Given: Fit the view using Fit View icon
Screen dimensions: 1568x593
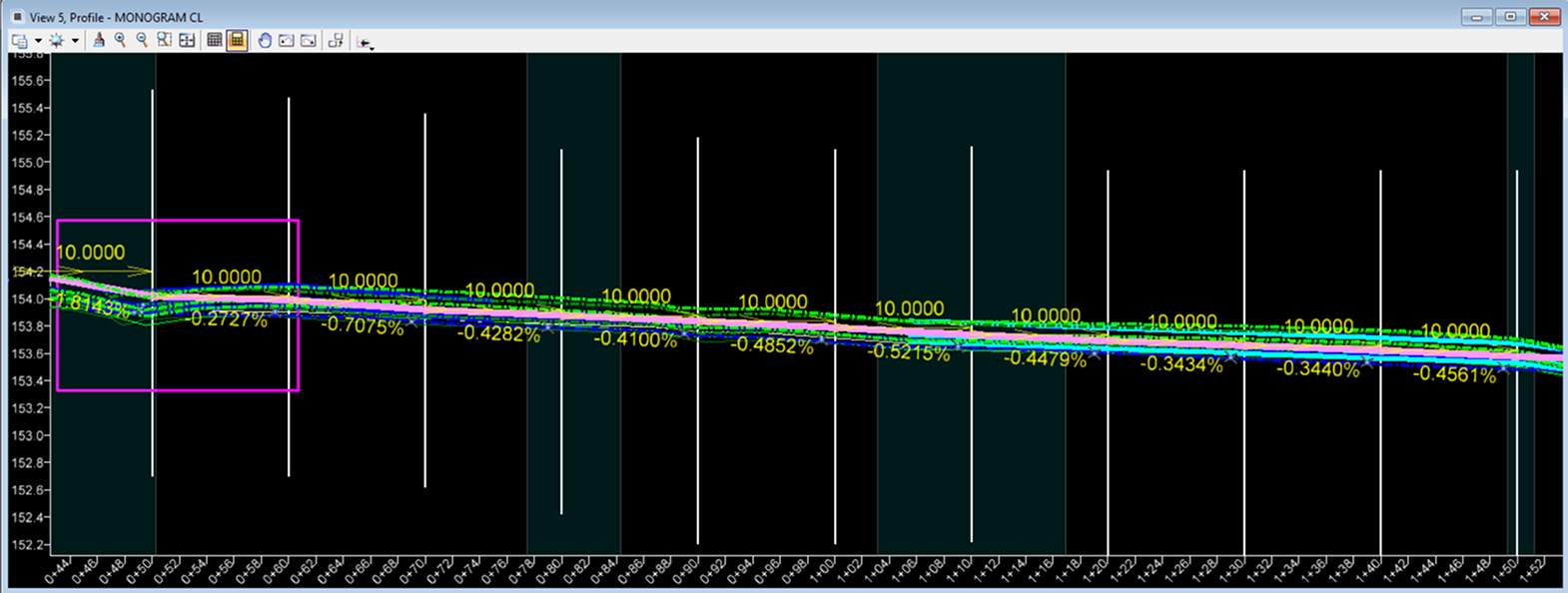Looking at the screenshot, I should pyautogui.click(x=187, y=41).
